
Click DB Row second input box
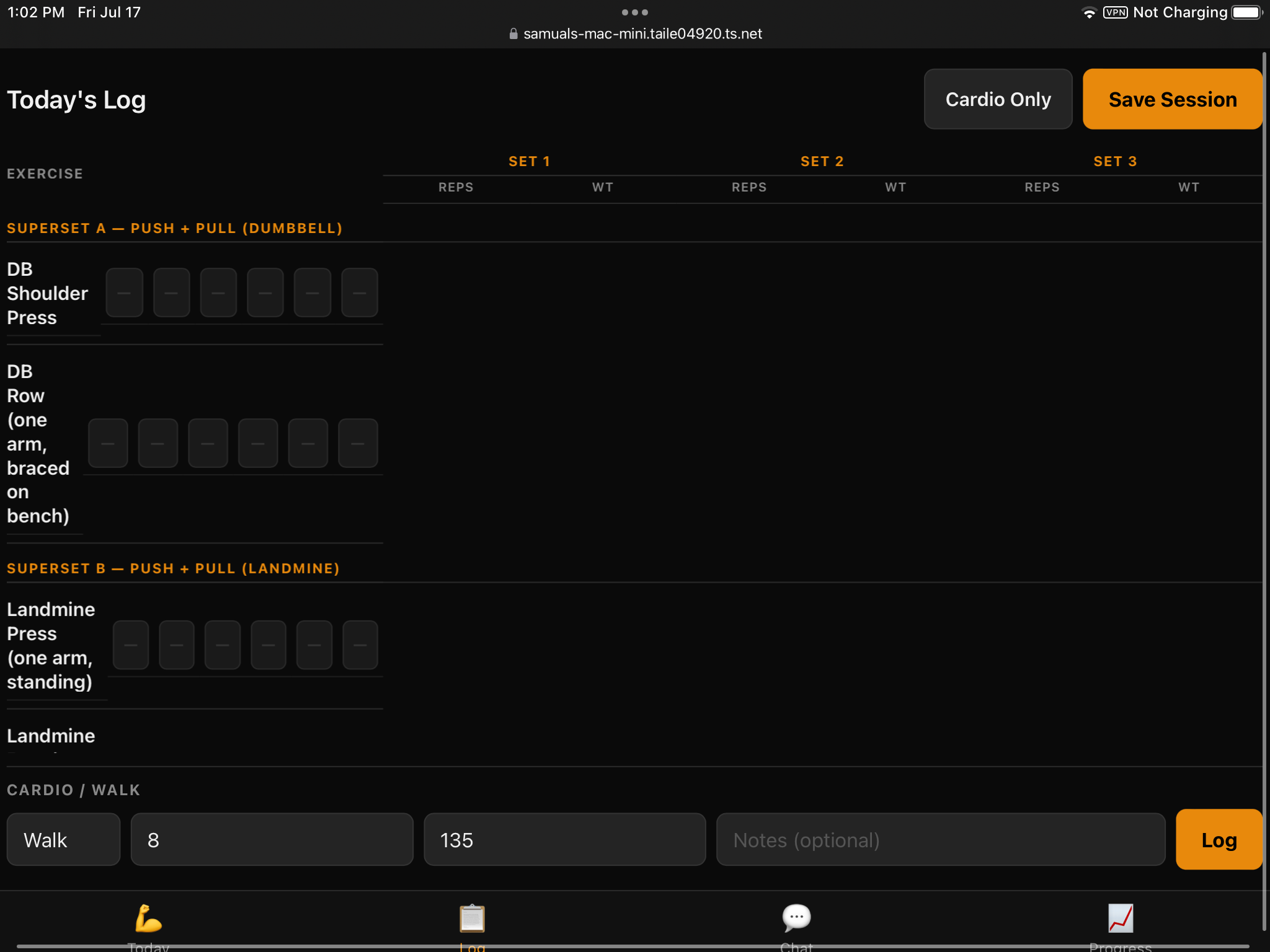coord(158,443)
